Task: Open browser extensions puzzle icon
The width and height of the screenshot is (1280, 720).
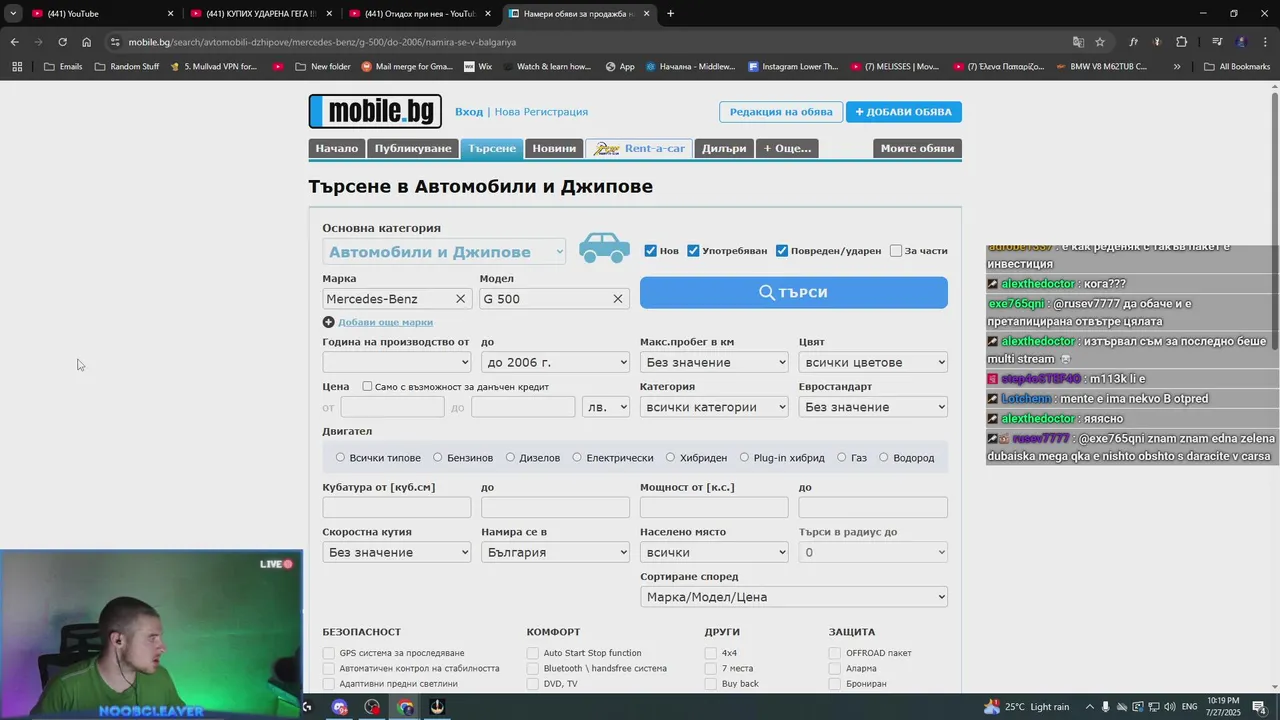Action: point(1181,42)
